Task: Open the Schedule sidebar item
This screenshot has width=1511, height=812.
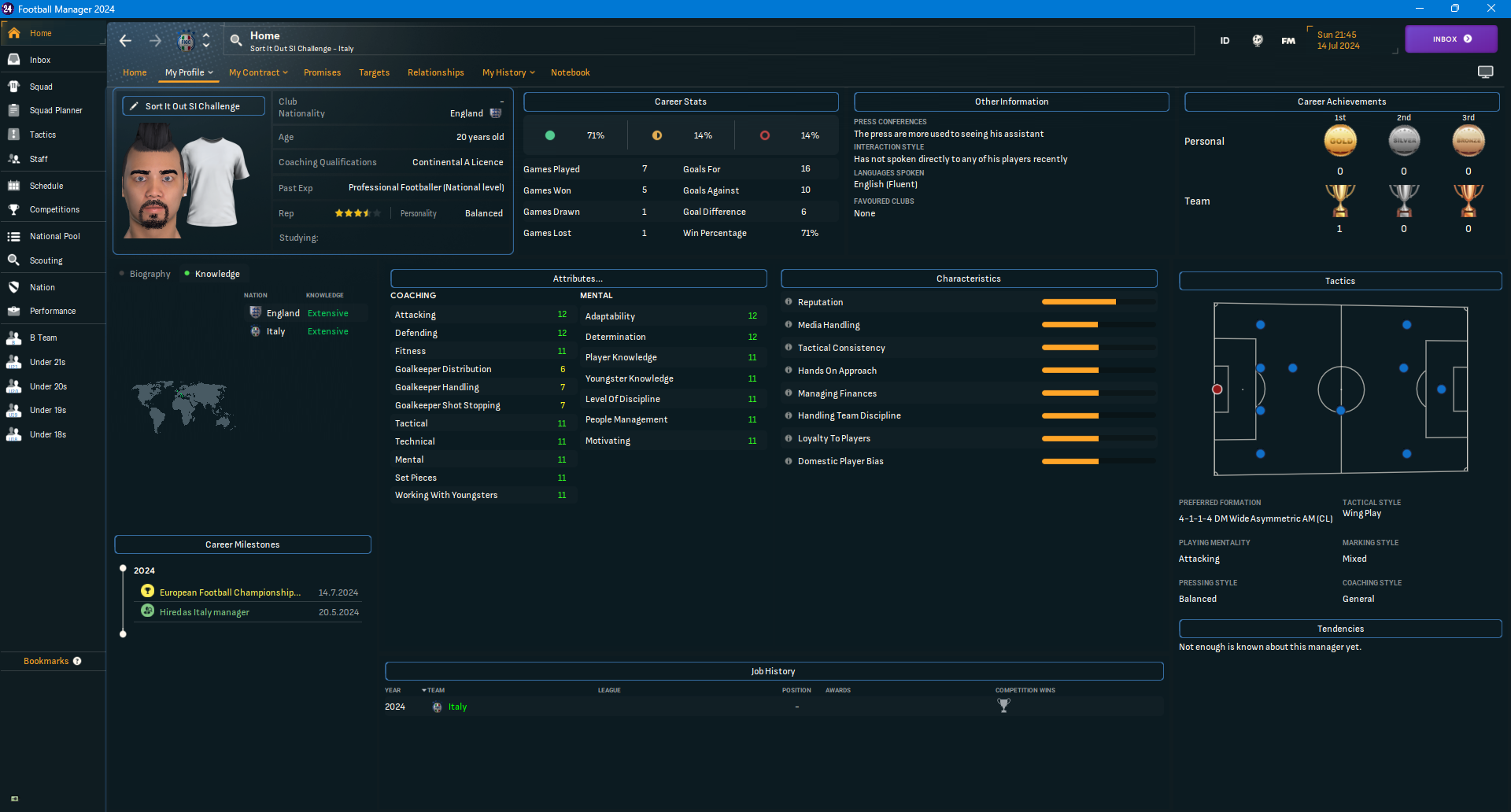Action: pyautogui.click(x=53, y=186)
